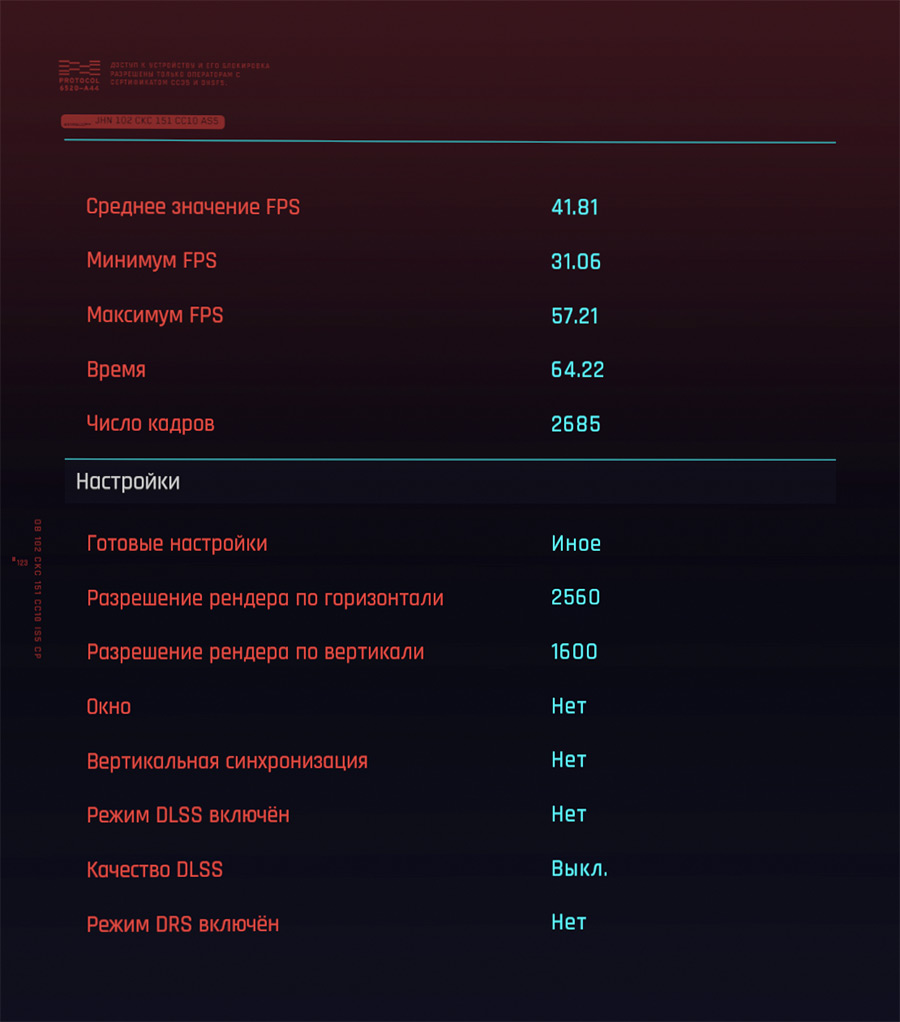The height and width of the screenshot is (1022, 900).
Task: Select the Время row label
Action: [116, 370]
